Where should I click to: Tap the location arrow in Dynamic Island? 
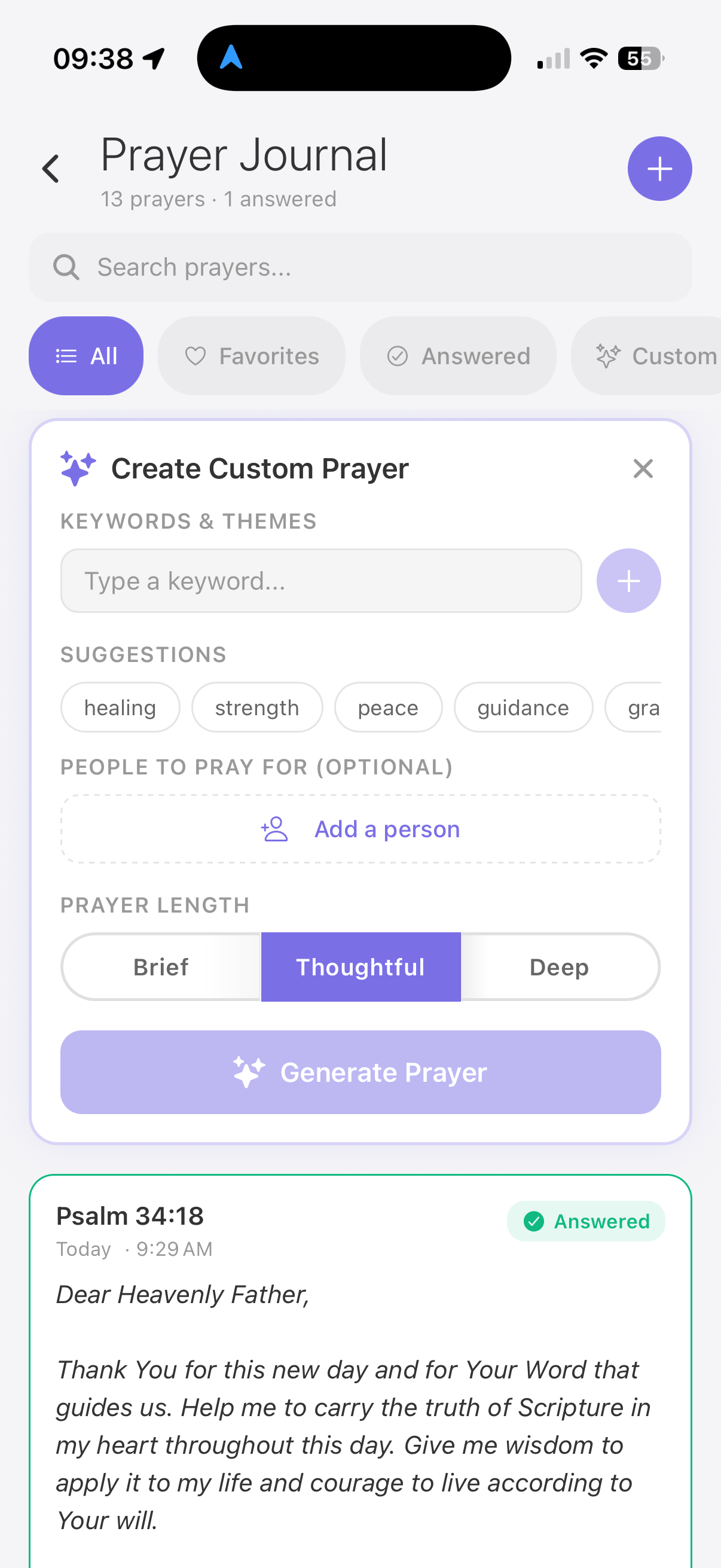coord(231,58)
